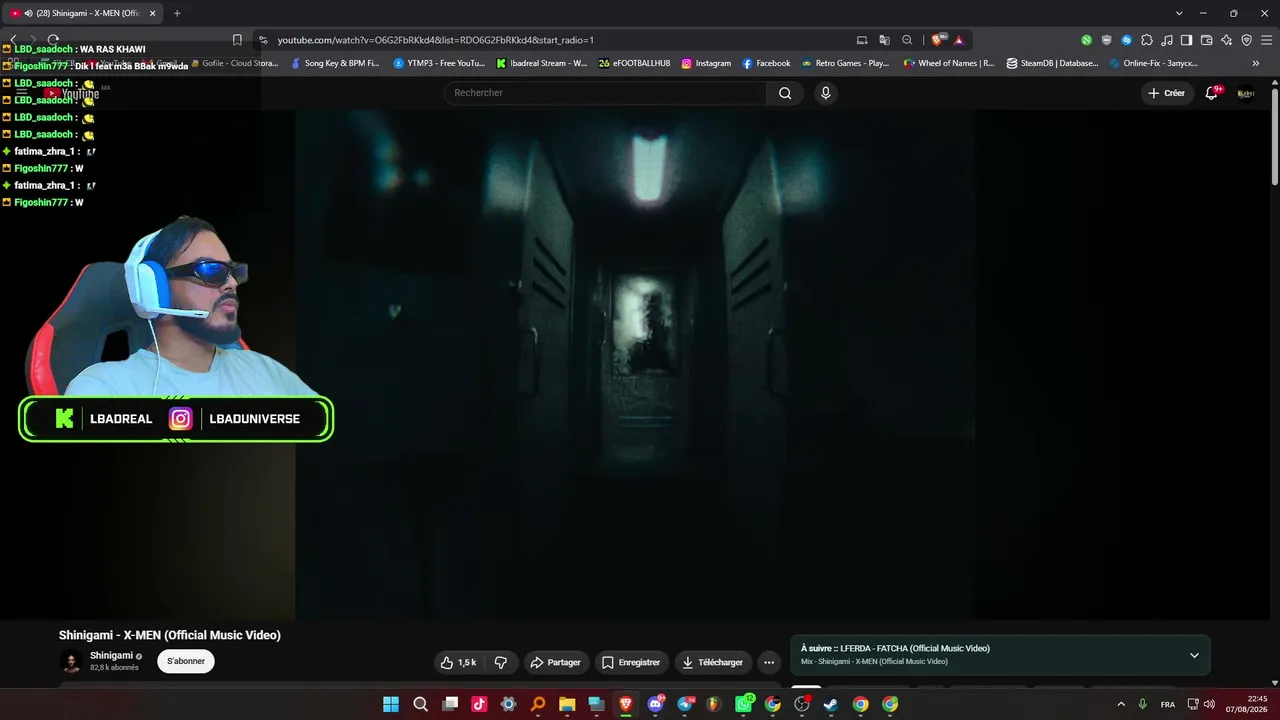The height and width of the screenshot is (720, 1280).
Task: Open Discord from the taskbar
Action: coord(656,704)
